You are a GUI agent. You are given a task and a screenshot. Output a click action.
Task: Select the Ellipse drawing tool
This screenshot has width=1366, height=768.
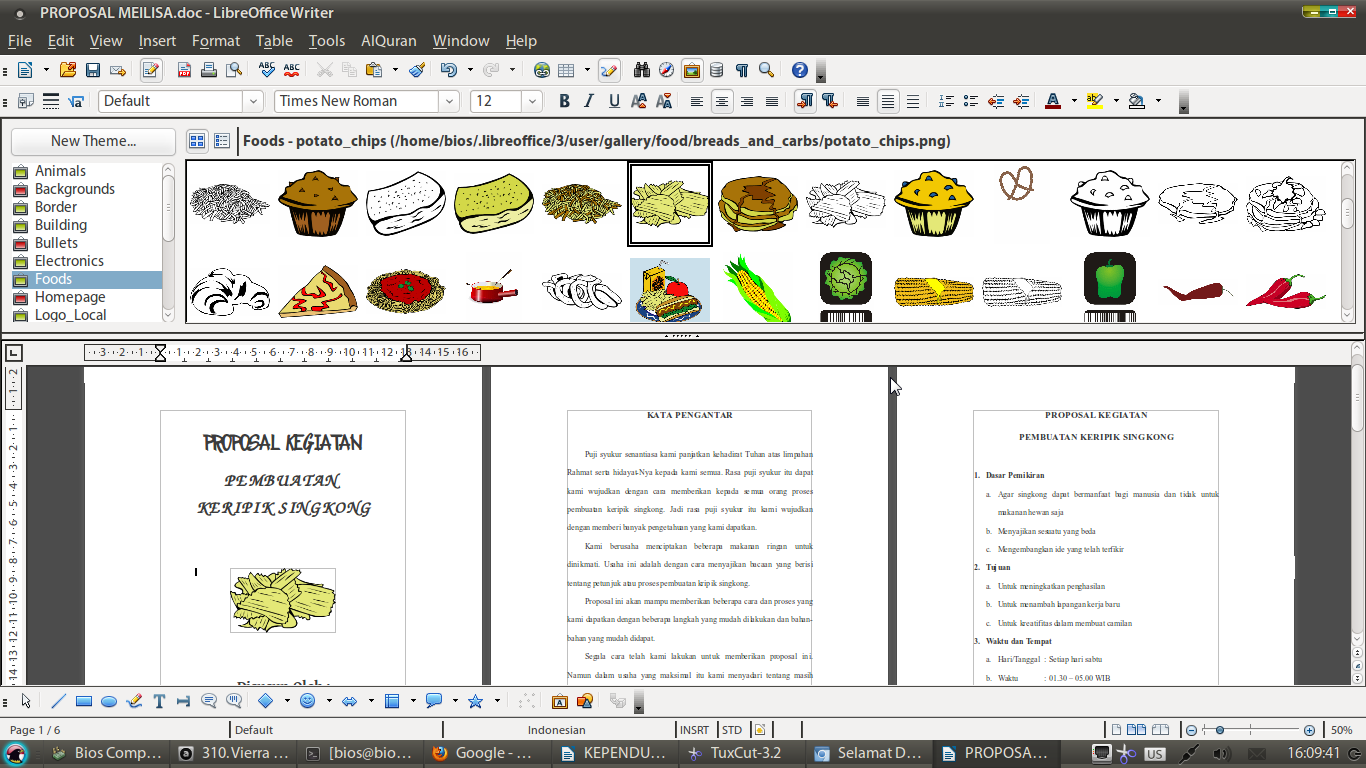[x=109, y=701]
